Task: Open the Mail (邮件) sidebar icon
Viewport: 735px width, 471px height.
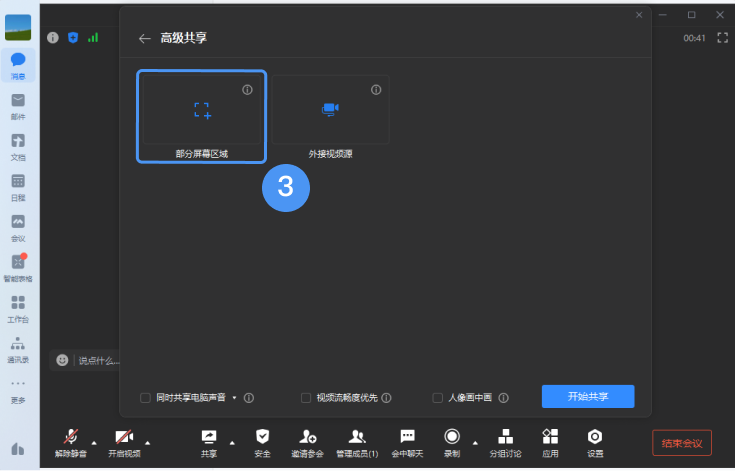Action: tap(18, 107)
